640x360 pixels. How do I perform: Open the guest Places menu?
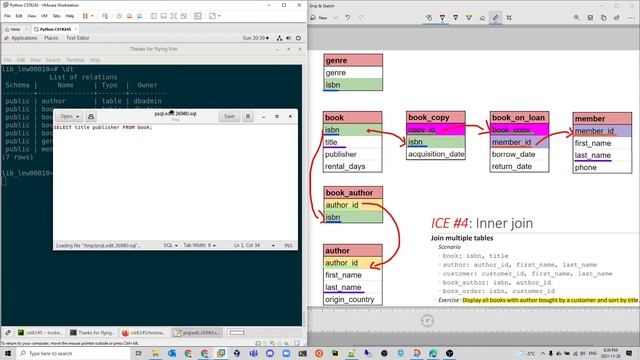(x=51, y=38)
